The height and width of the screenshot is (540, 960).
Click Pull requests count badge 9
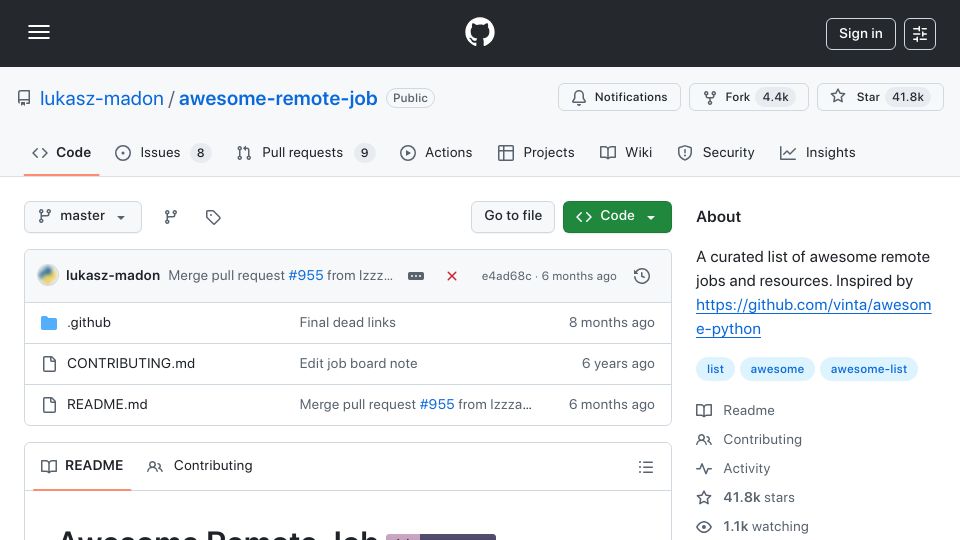pos(364,153)
